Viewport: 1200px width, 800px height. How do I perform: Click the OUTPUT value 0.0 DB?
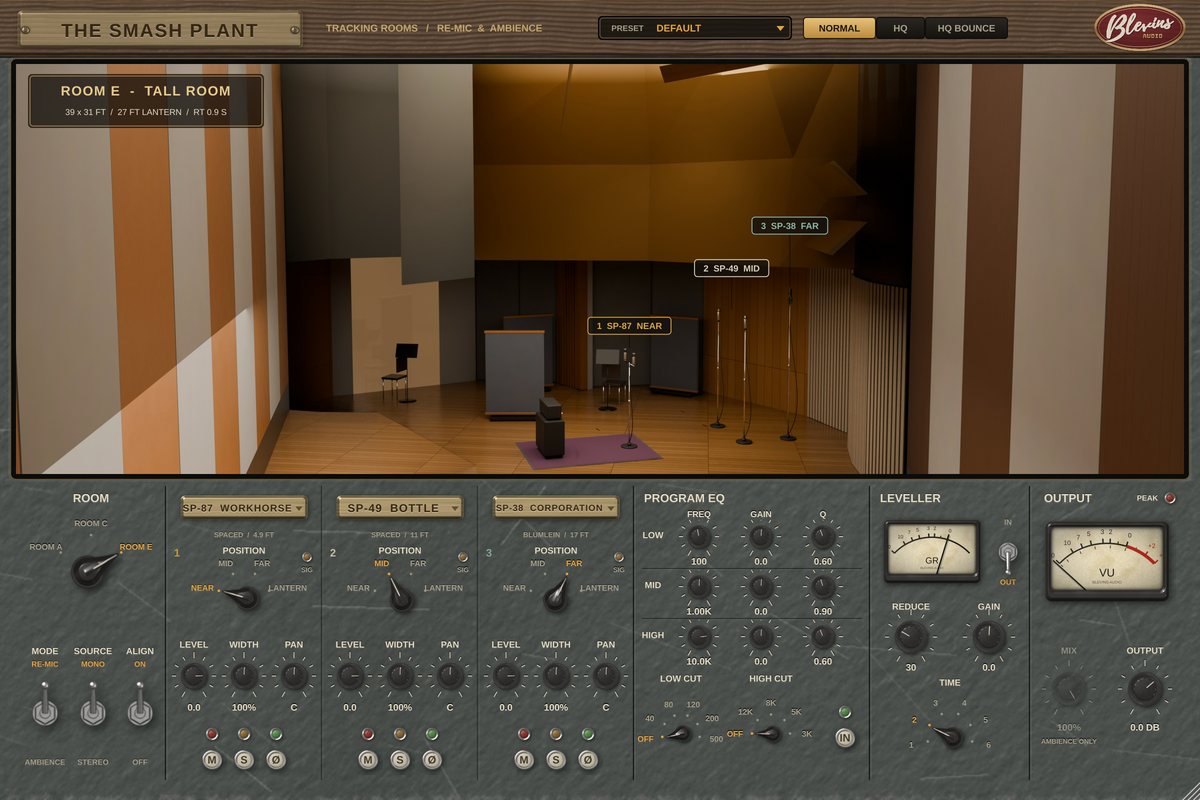coord(1145,728)
